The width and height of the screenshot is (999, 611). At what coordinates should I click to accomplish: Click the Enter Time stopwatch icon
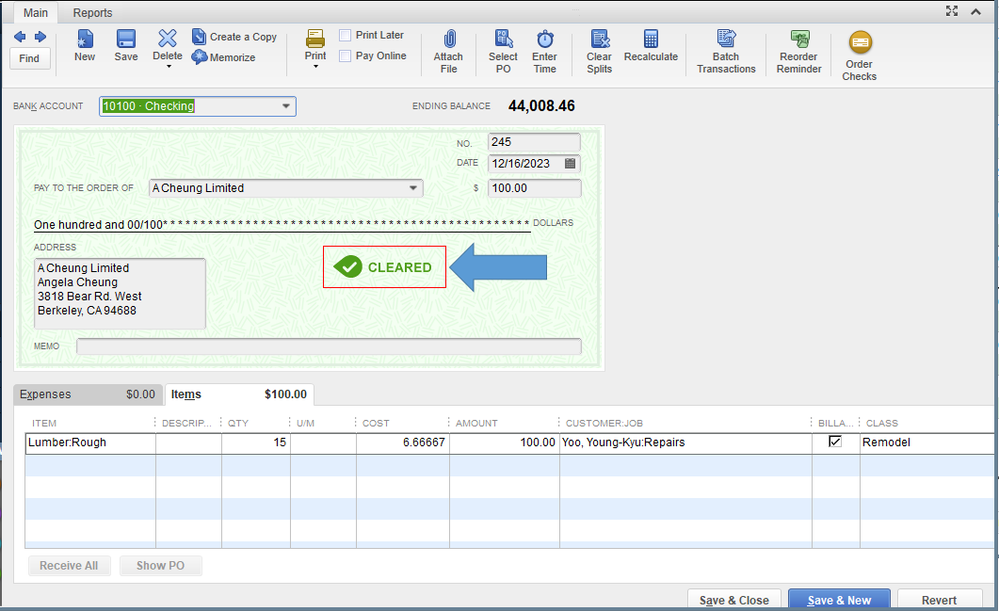point(545,39)
